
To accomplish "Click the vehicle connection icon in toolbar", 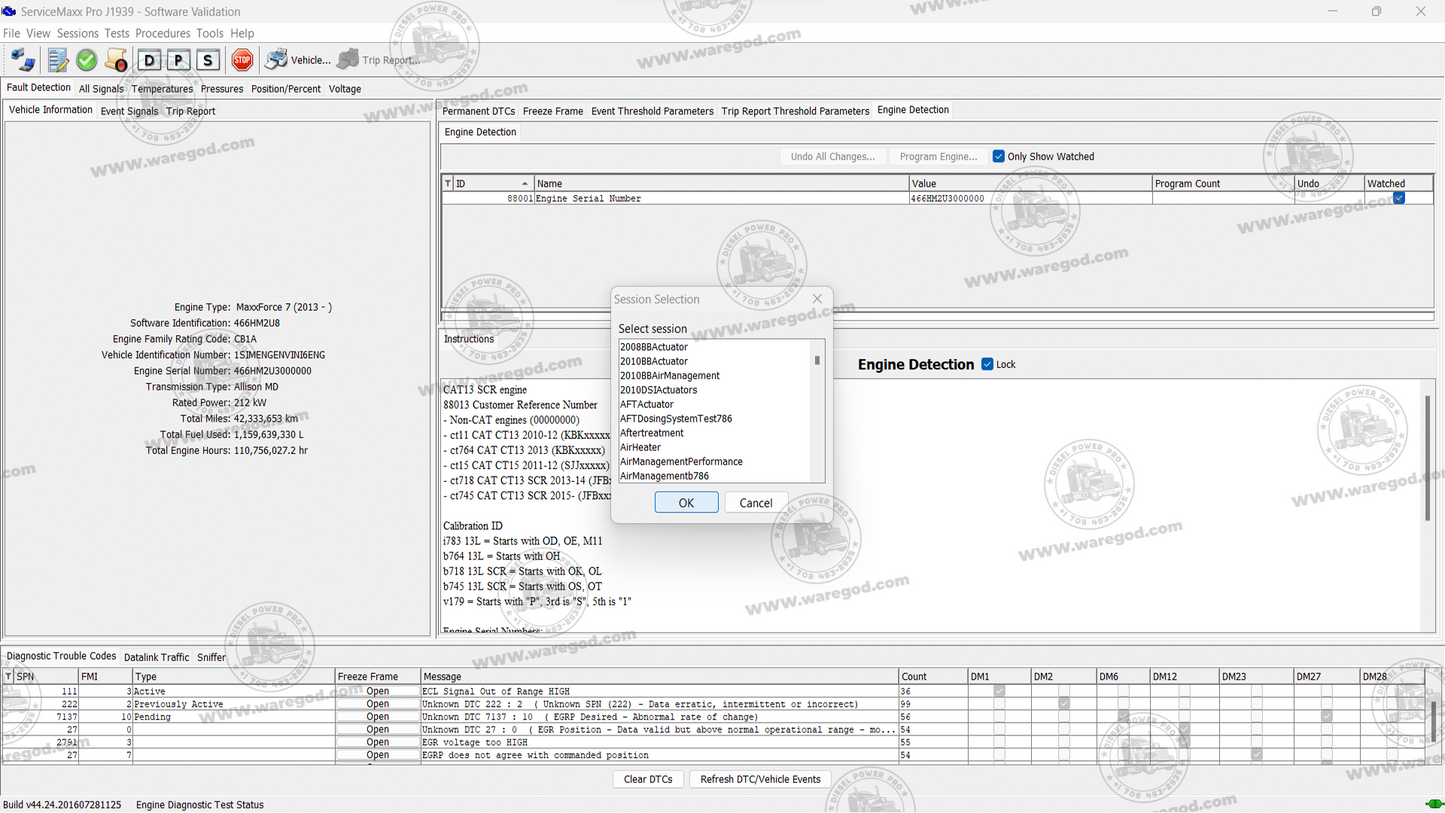I will 22,59.
